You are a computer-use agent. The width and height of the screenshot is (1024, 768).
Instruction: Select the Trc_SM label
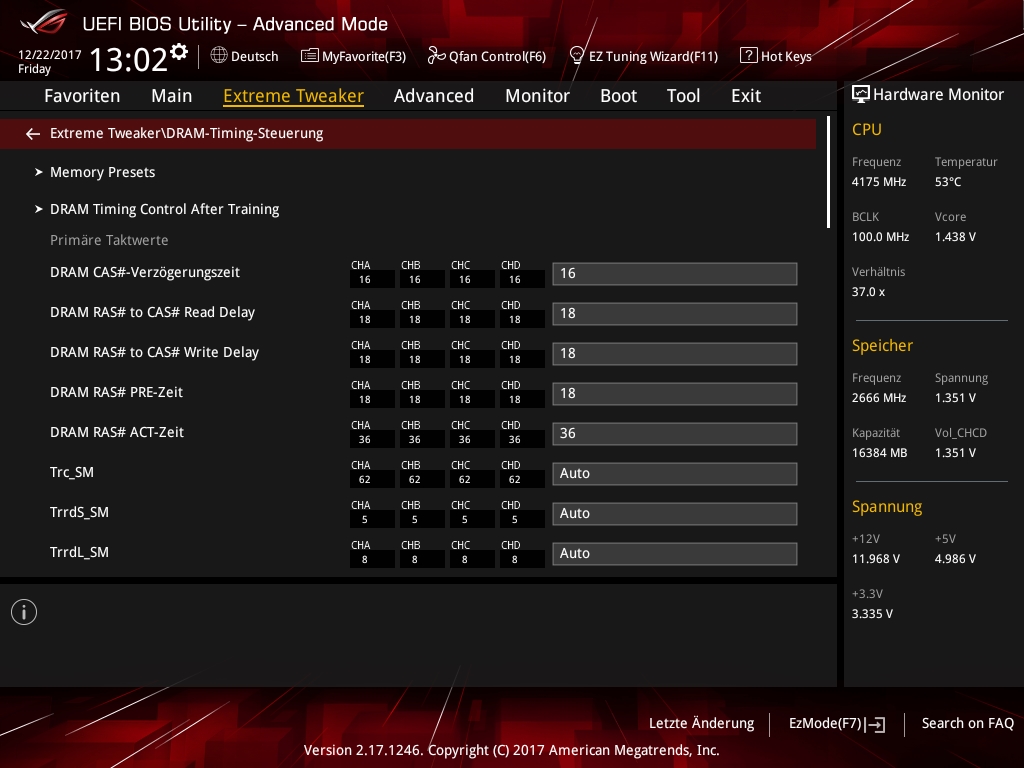point(72,472)
